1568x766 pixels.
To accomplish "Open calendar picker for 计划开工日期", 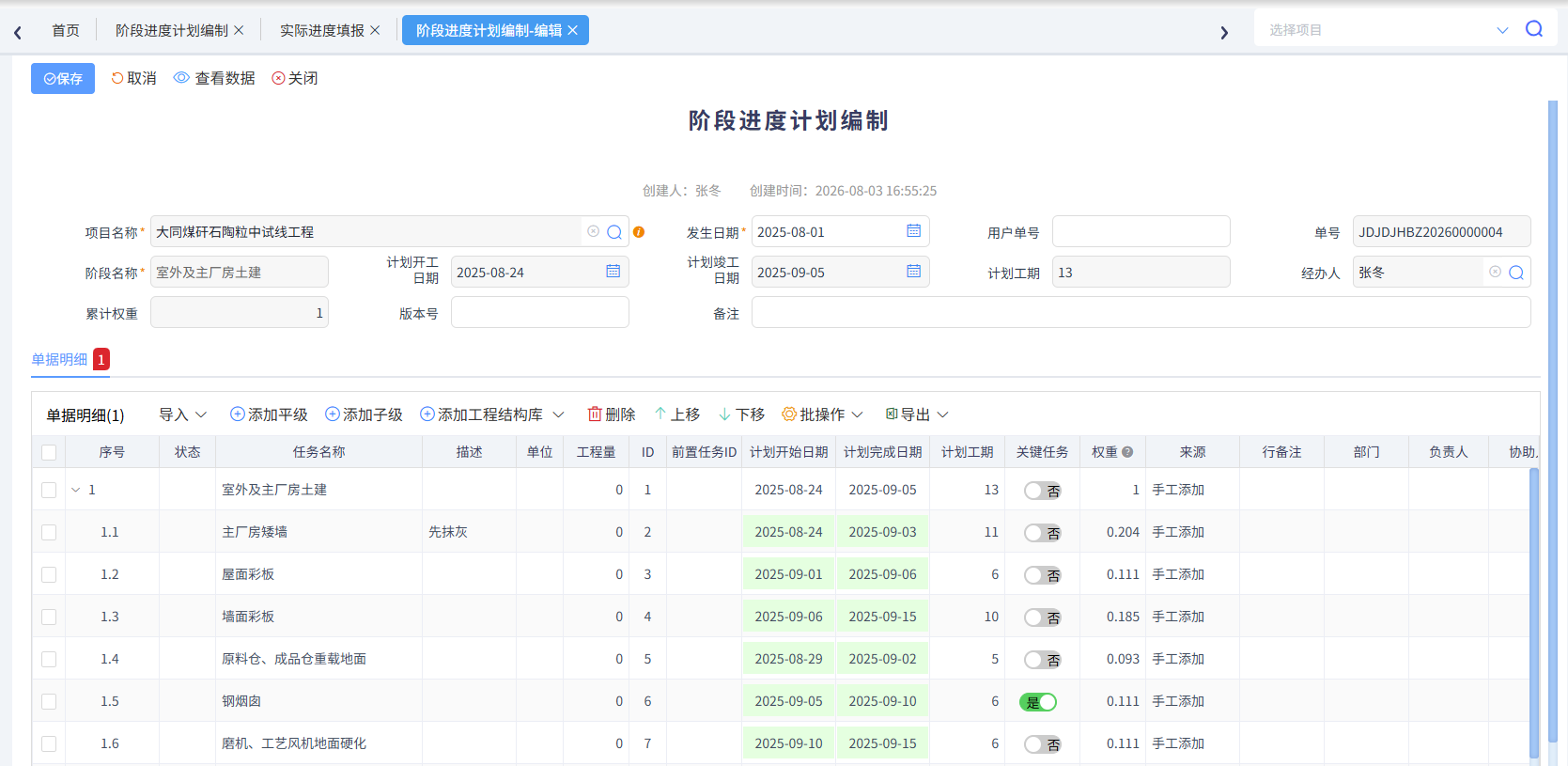I will coord(613,272).
